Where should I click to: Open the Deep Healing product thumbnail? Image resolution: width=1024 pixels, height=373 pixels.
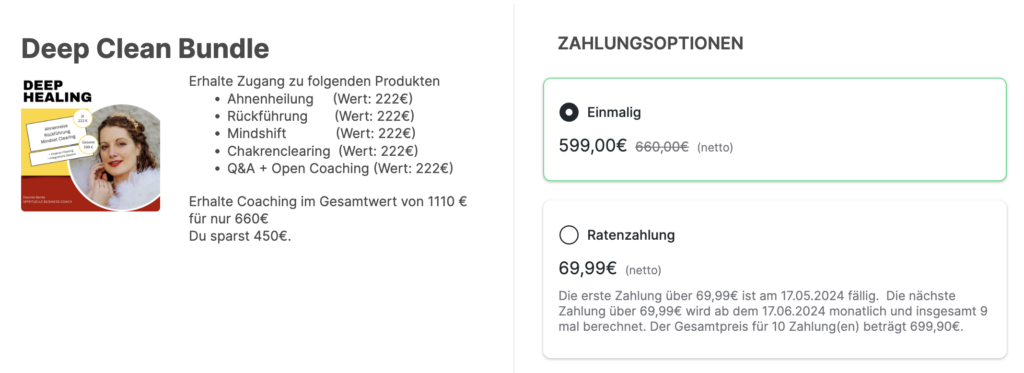click(x=91, y=145)
